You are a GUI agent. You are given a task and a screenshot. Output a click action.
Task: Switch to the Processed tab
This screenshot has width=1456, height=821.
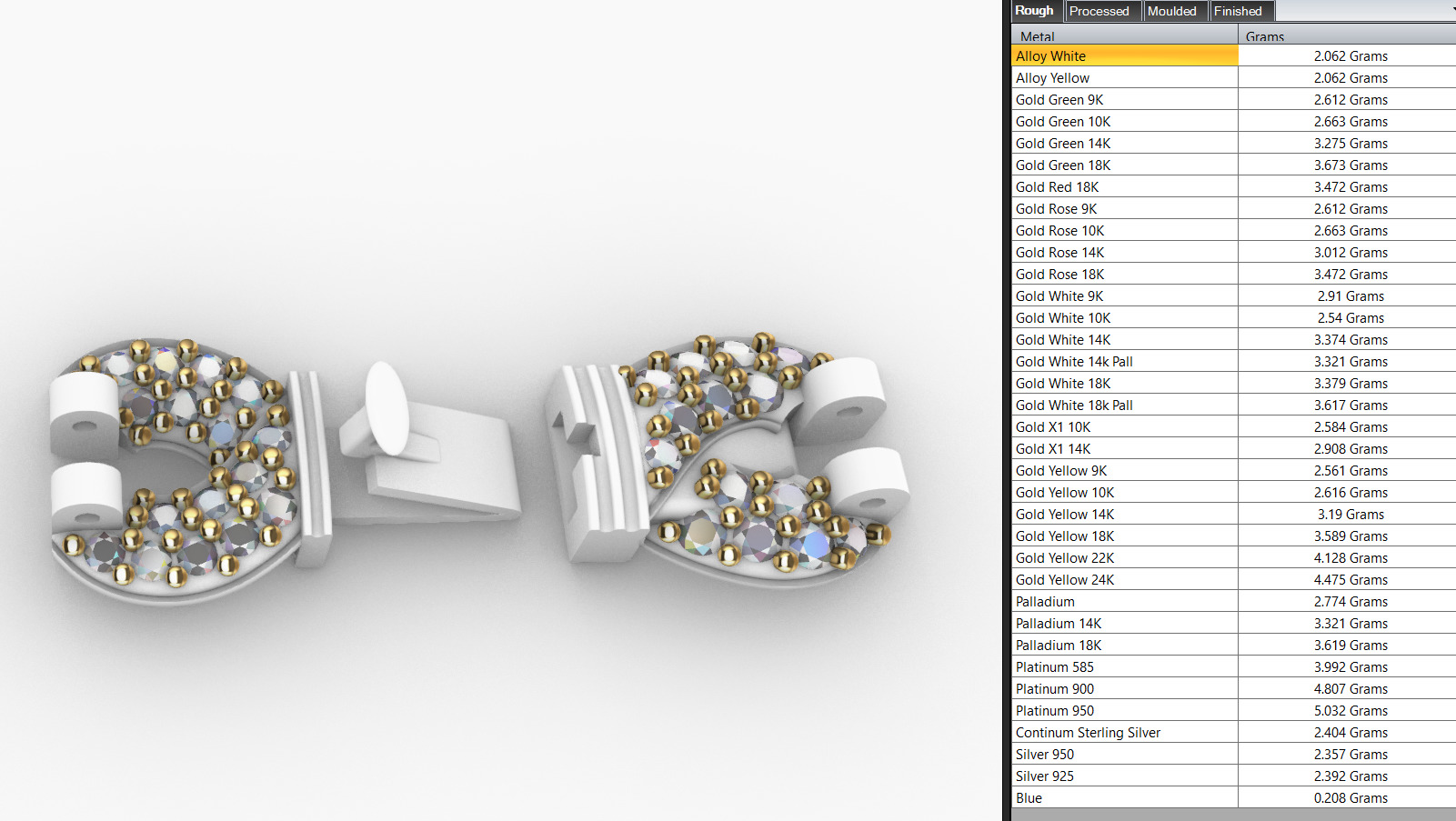point(1102,11)
